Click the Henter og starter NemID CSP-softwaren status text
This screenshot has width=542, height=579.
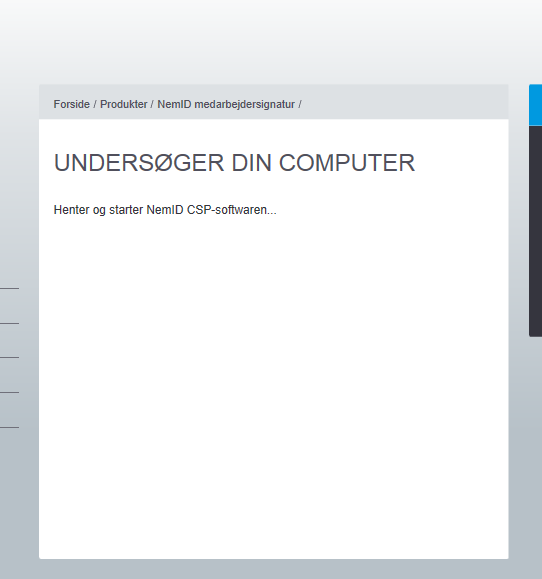pos(165,210)
